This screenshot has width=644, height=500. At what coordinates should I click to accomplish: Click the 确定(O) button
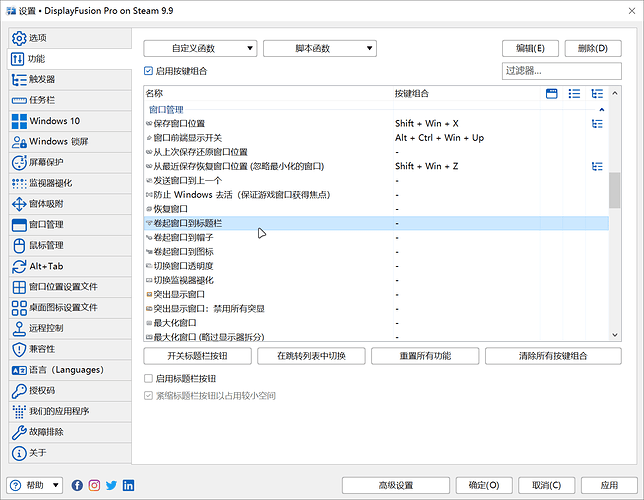(484, 486)
